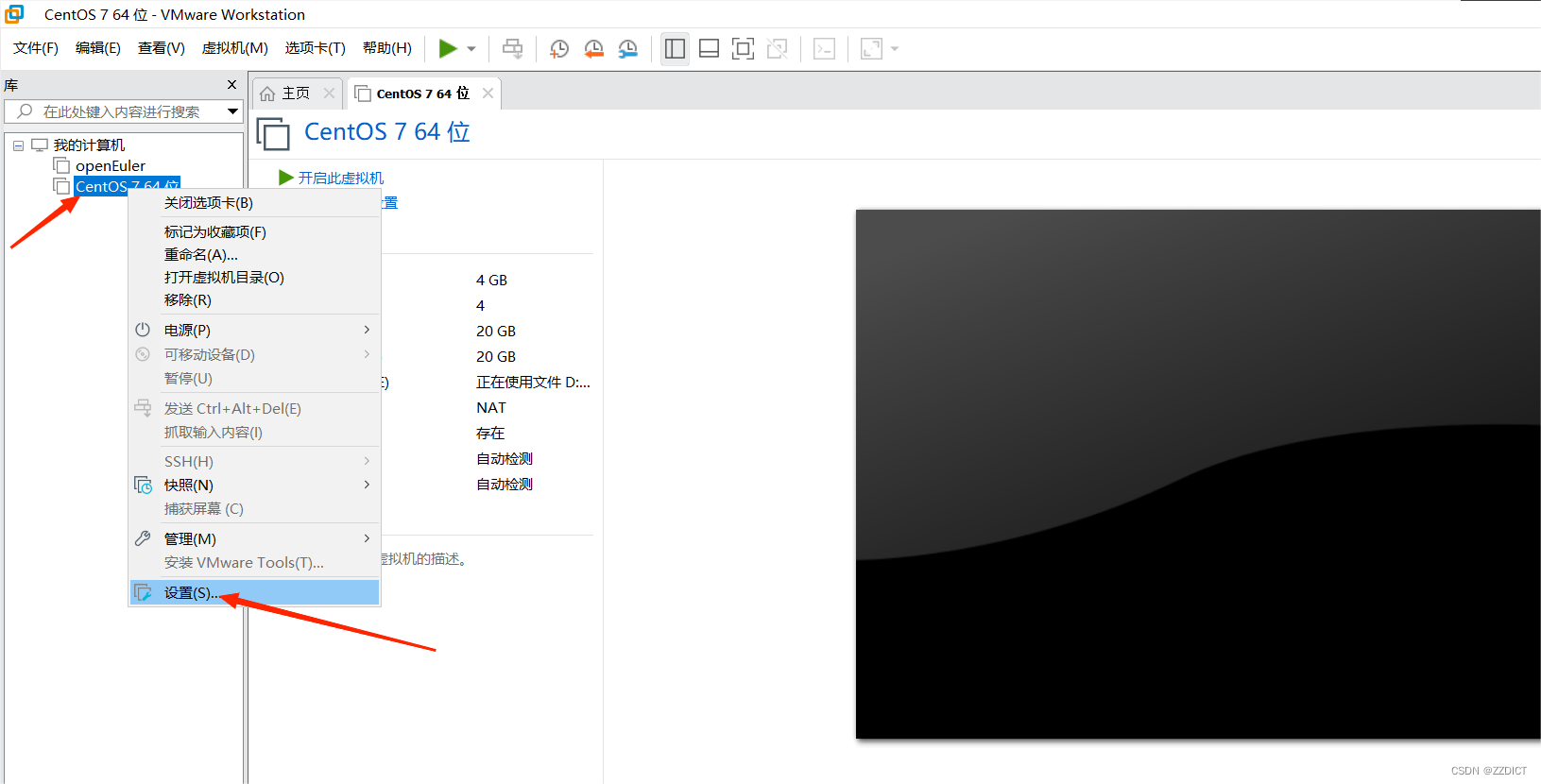Click the stretch guest display icon
This screenshot has width=1541, height=784.
coord(871,48)
